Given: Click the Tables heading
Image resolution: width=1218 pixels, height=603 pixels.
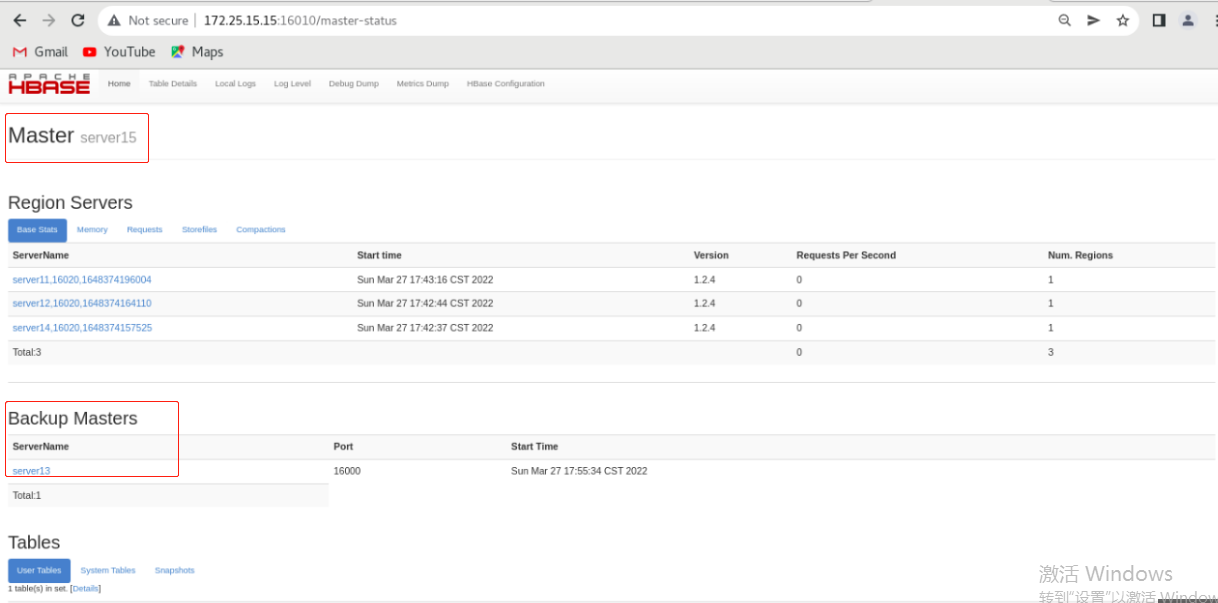Looking at the screenshot, I should click(x=34, y=542).
